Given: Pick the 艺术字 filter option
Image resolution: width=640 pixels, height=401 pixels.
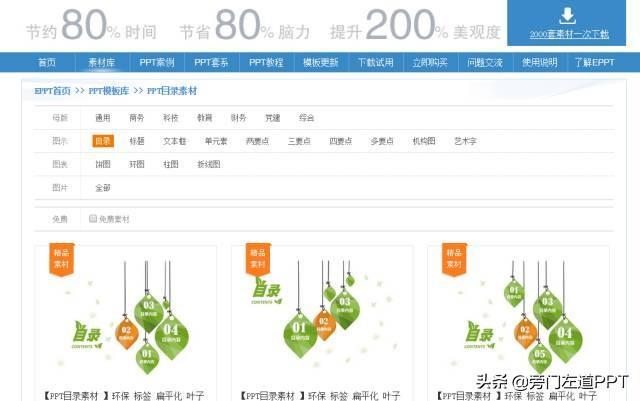Looking at the screenshot, I should click(465, 141).
